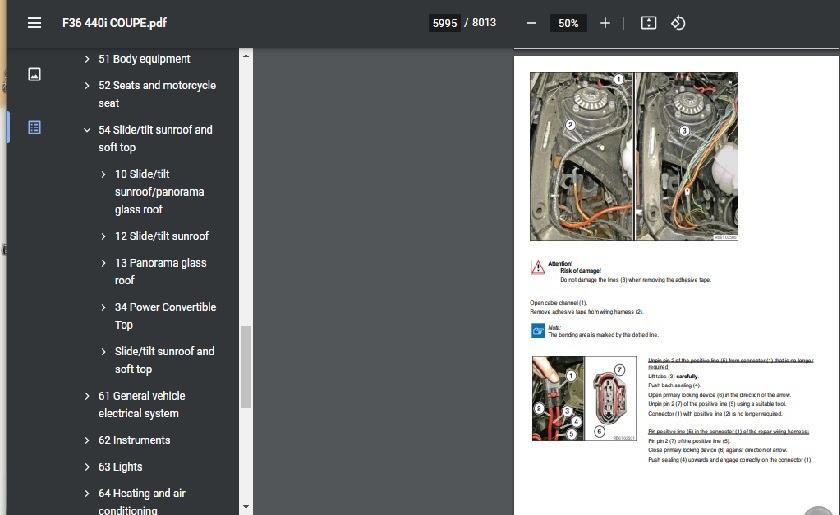Show page thumbnails view in sidebar

pyautogui.click(x=34, y=74)
